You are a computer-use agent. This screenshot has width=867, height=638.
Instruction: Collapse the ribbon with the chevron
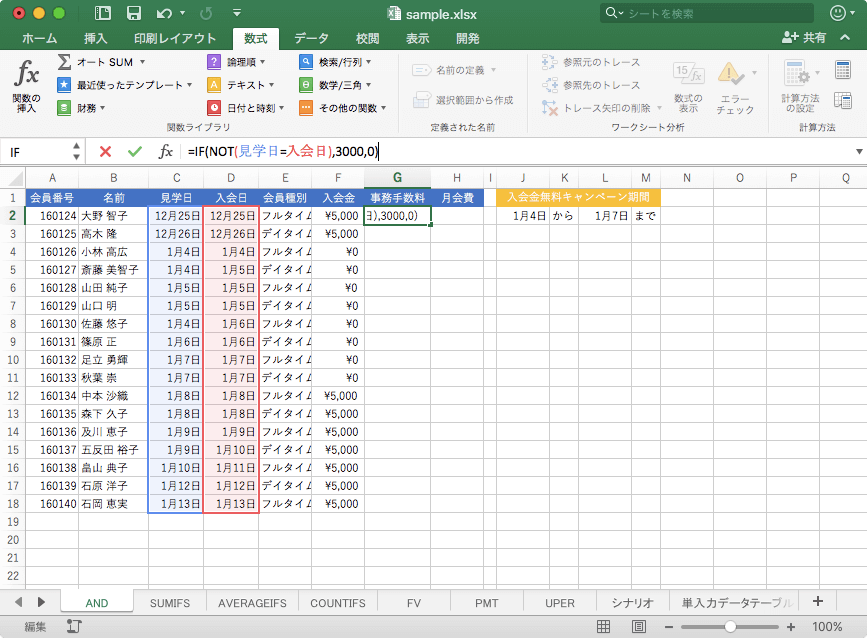pos(845,38)
